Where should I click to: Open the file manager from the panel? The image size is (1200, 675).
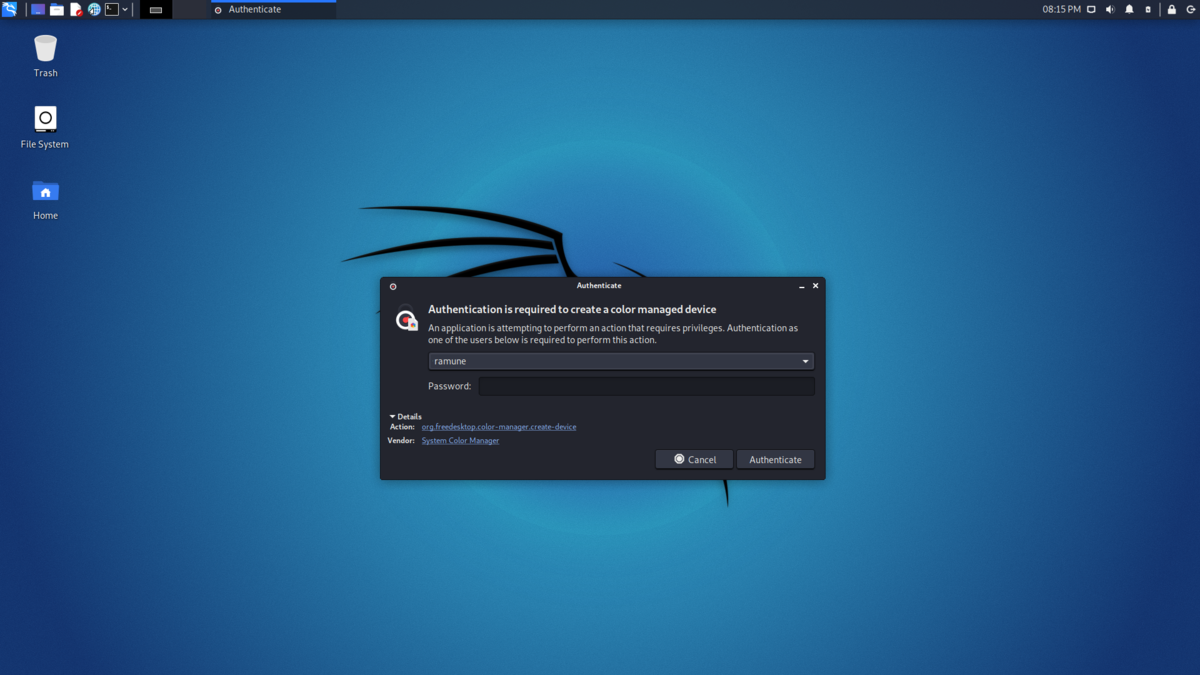(x=57, y=9)
